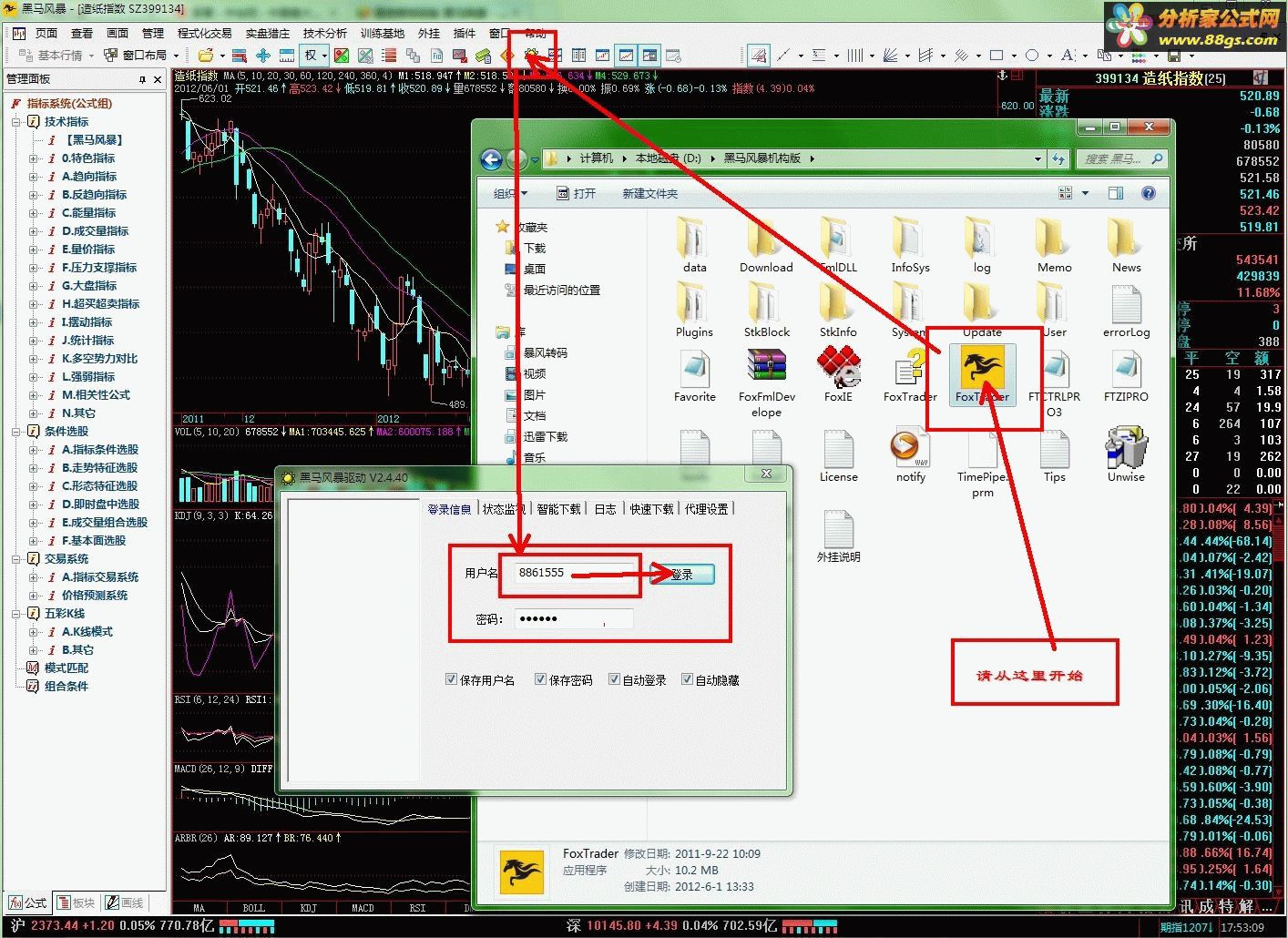Click the BOLL indicator tab below chart
1288x938 pixels.
253,908
